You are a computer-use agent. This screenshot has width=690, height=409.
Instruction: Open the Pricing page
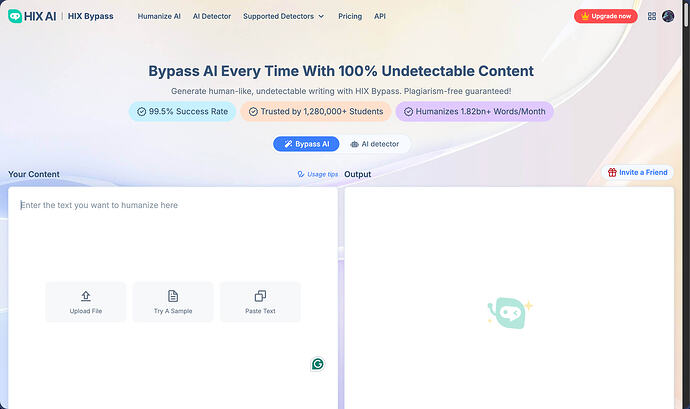(x=350, y=16)
